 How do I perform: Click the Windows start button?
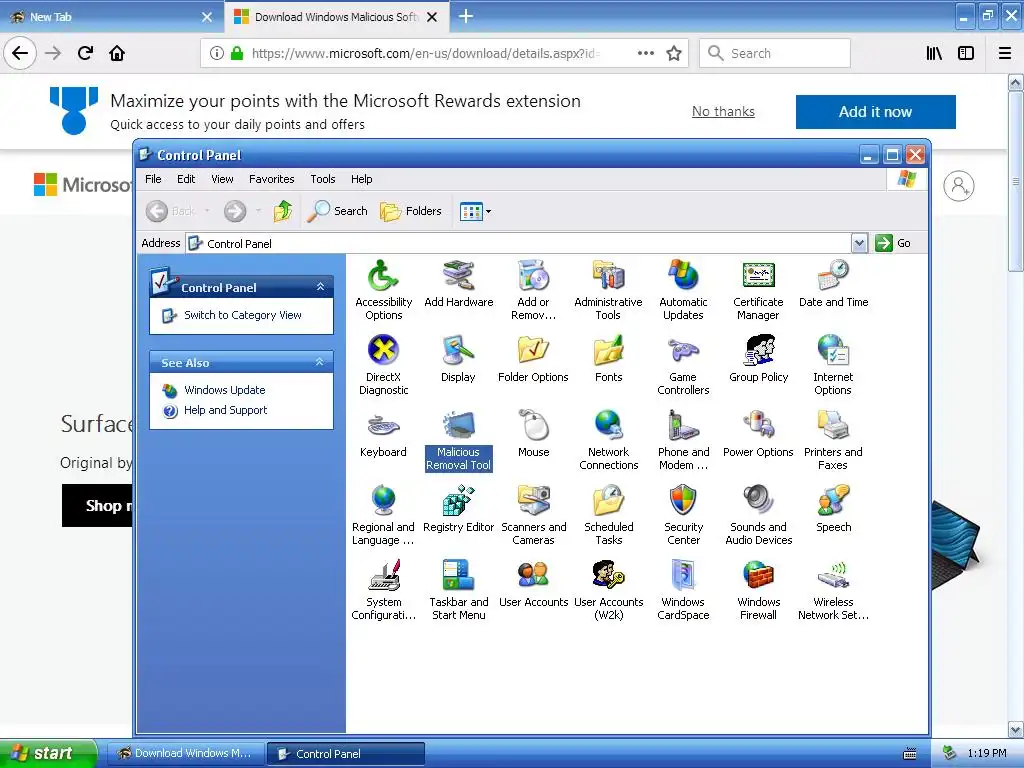click(48, 753)
